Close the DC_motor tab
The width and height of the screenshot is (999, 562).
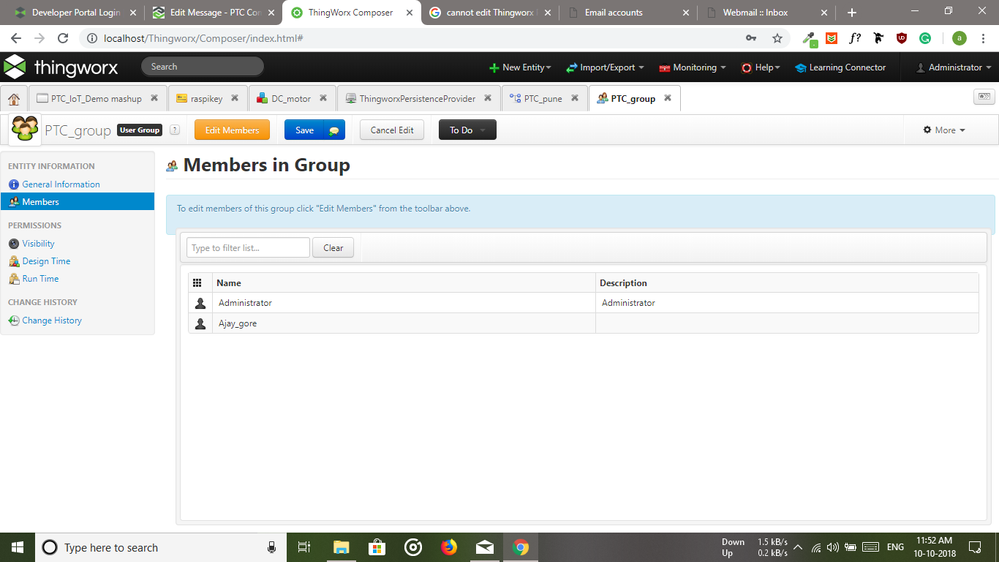[323, 98]
